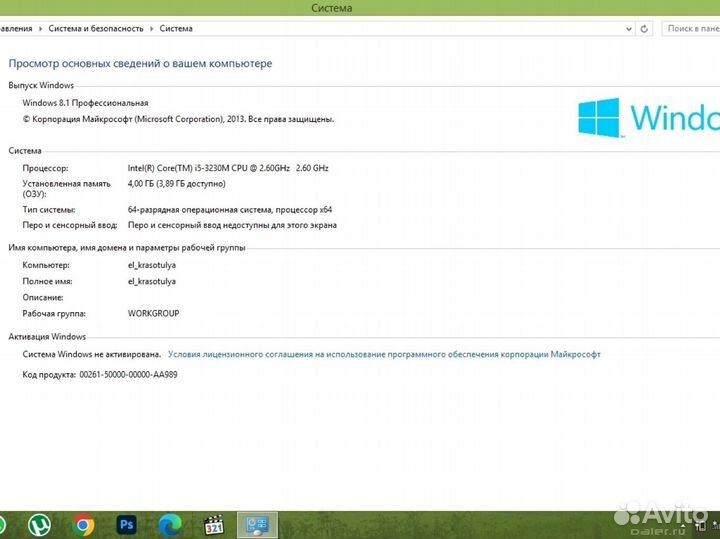This screenshot has height=539, width=720.
Task: Expand arrow after 'Система и безопасность' breadcrumb
Action: [151, 29]
